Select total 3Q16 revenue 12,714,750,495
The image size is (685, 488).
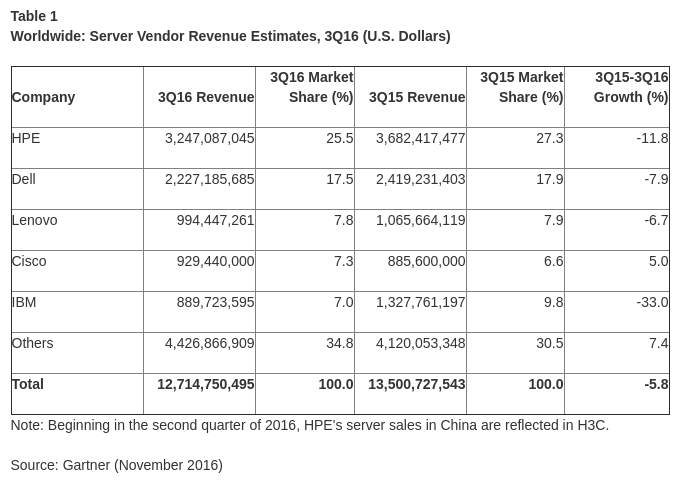(x=205, y=384)
